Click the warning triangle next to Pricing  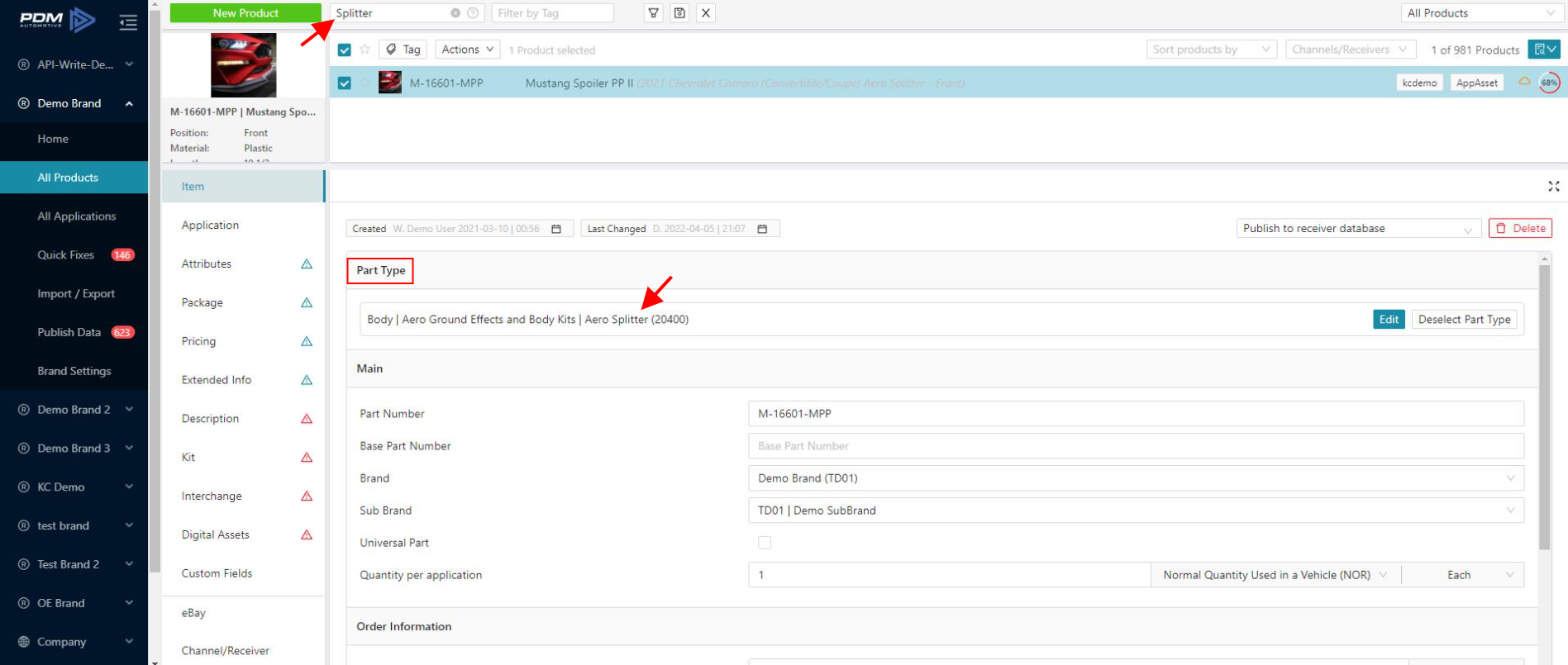(307, 341)
